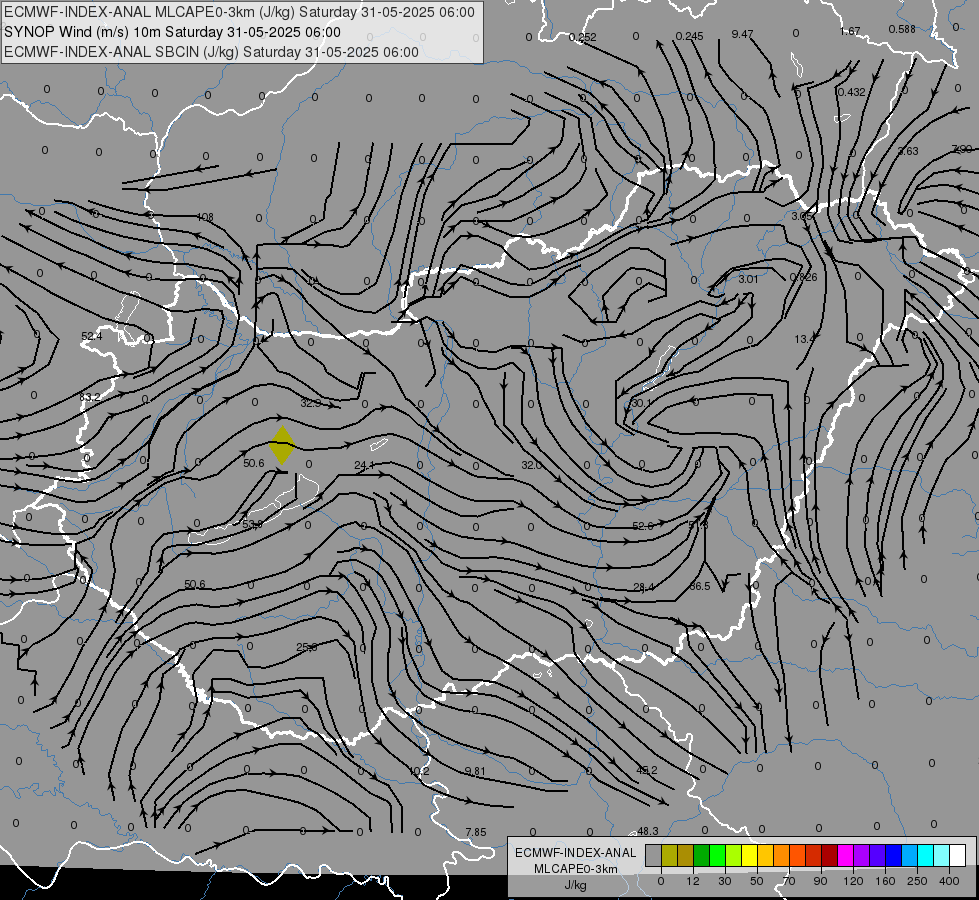Select the pure blue legend swatch
The height and width of the screenshot is (900, 979).
893,855
